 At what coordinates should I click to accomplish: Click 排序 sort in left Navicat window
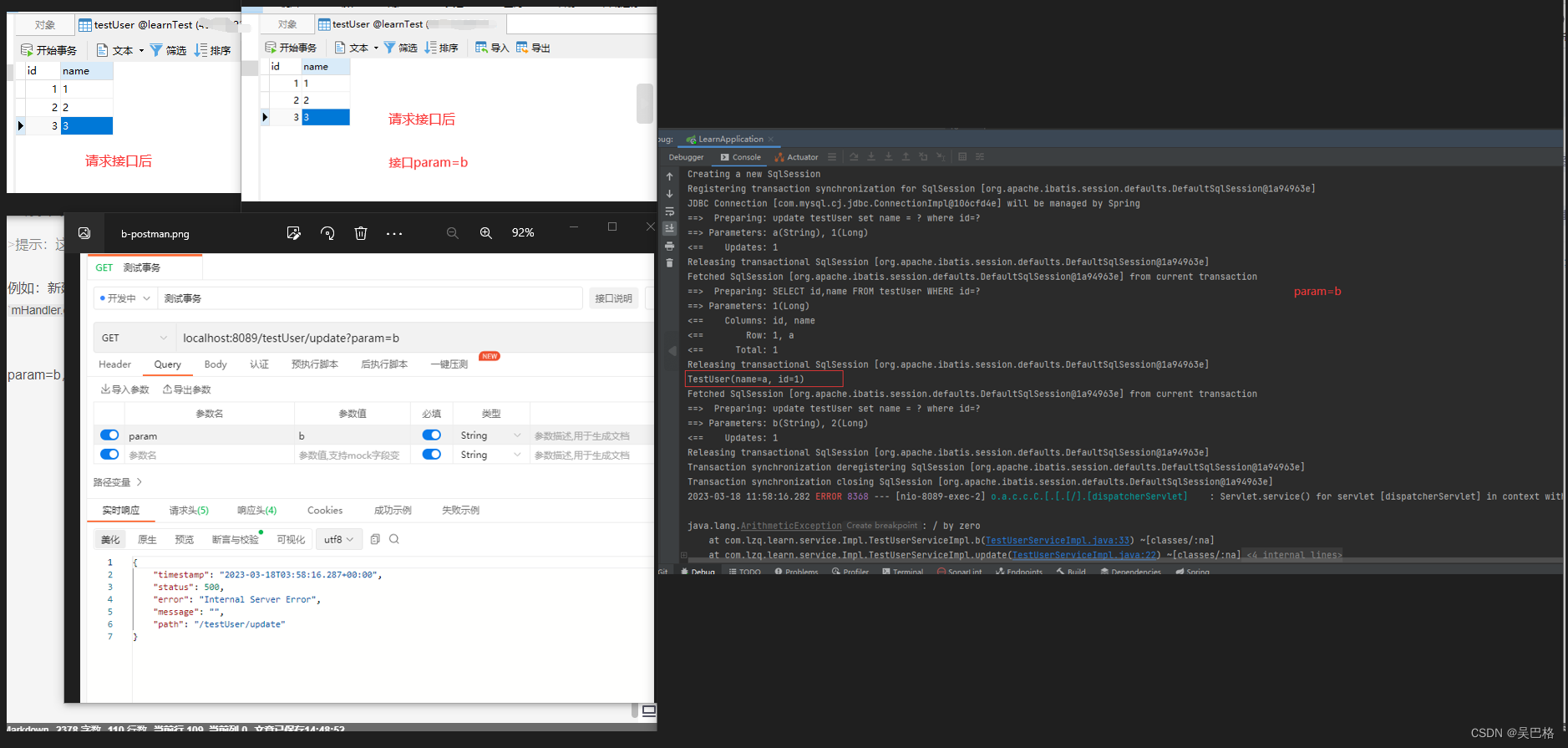[212, 50]
